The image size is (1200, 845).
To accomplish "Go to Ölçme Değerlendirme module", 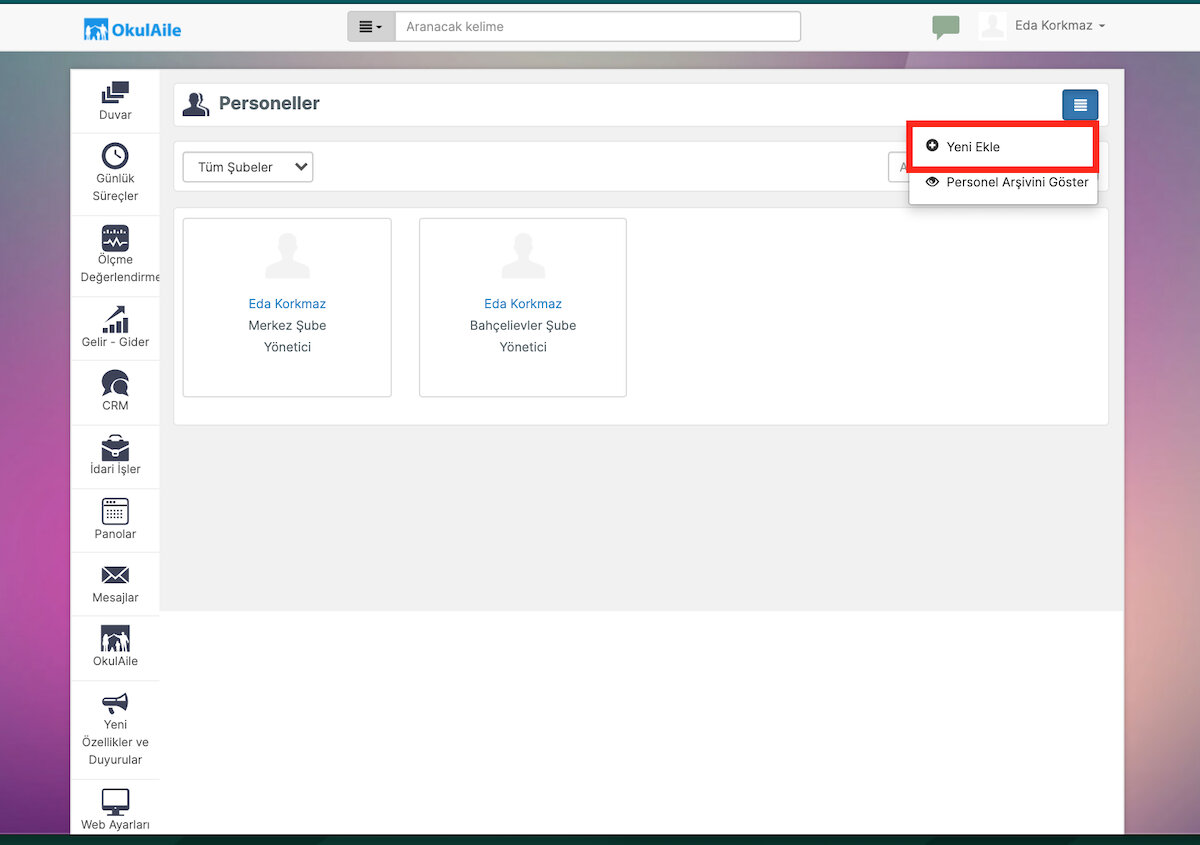I will (115, 256).
